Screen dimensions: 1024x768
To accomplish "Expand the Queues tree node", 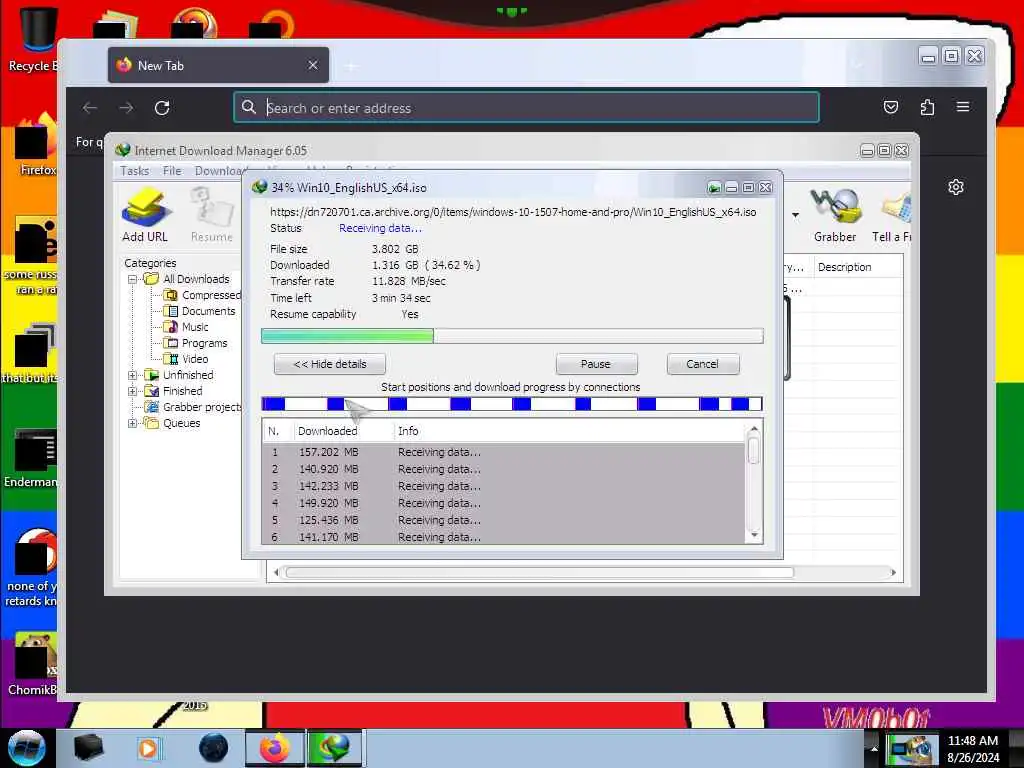I will pos(133,423).
